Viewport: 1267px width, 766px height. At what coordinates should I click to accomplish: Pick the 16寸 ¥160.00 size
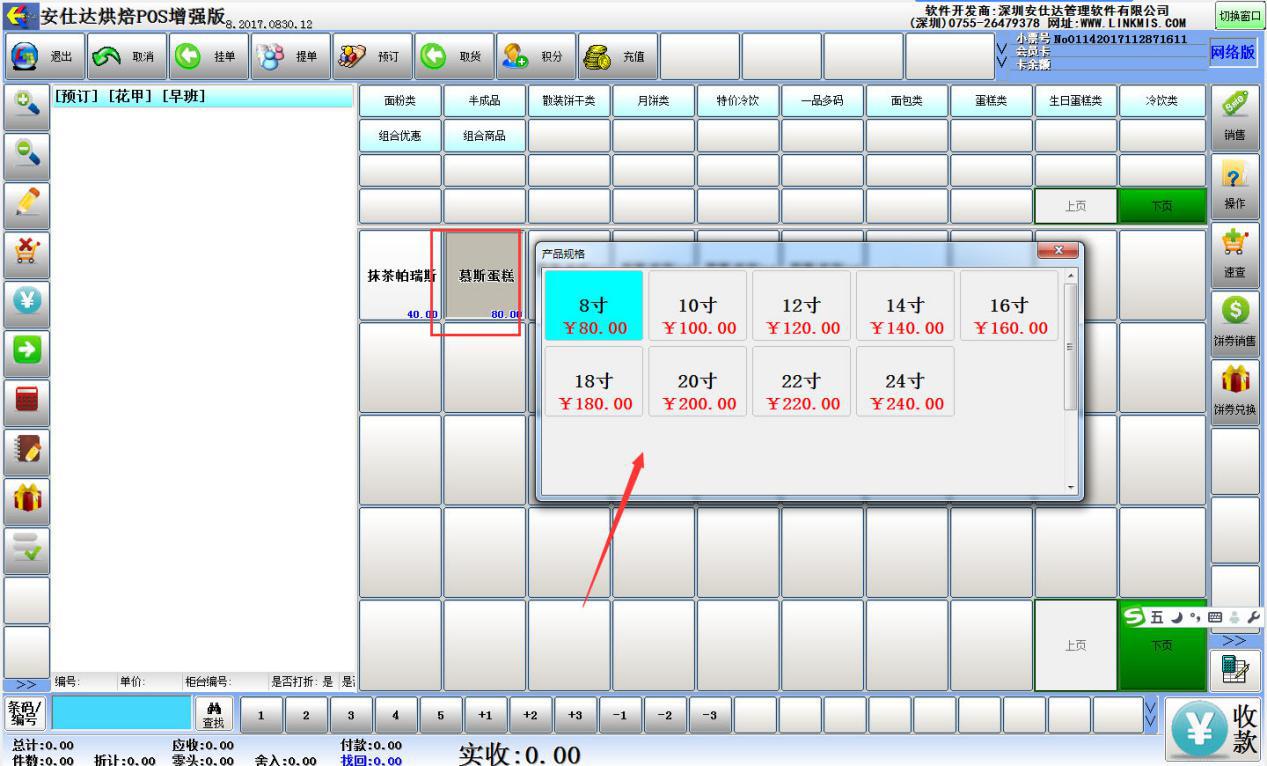point(1009,306)
